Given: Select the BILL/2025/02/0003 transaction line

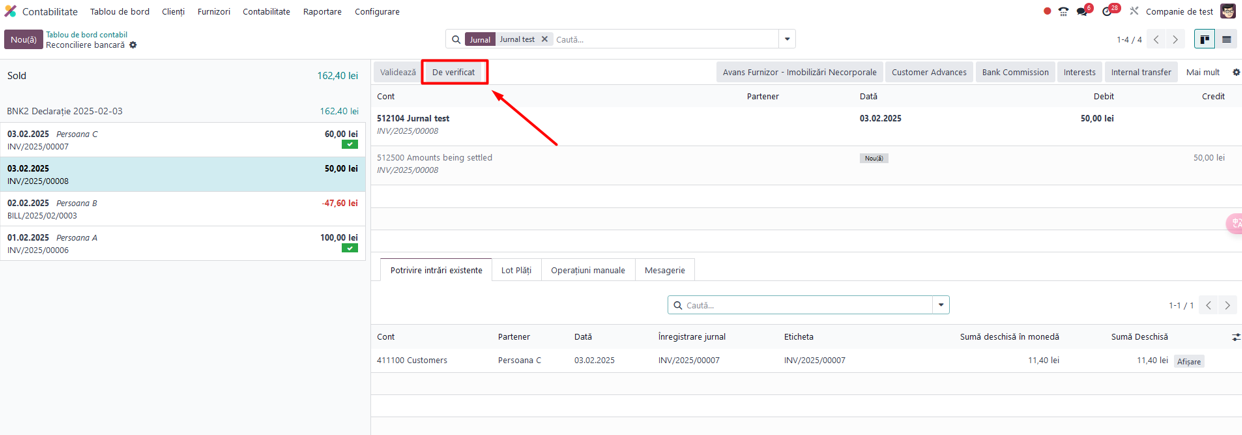Looking at the screenshot, I should 182,209.
